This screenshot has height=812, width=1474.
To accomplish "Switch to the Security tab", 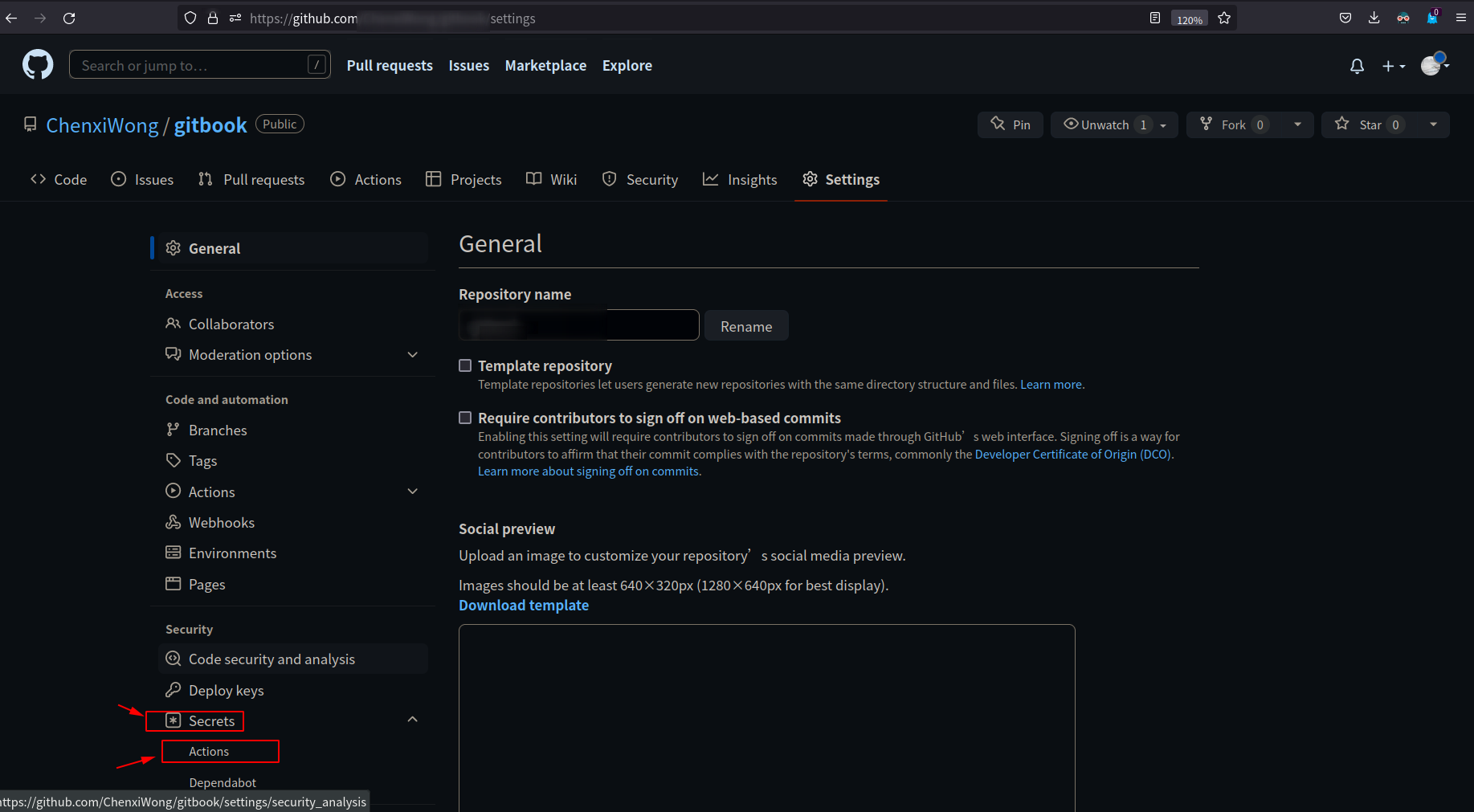I will [x=640, y=179].
